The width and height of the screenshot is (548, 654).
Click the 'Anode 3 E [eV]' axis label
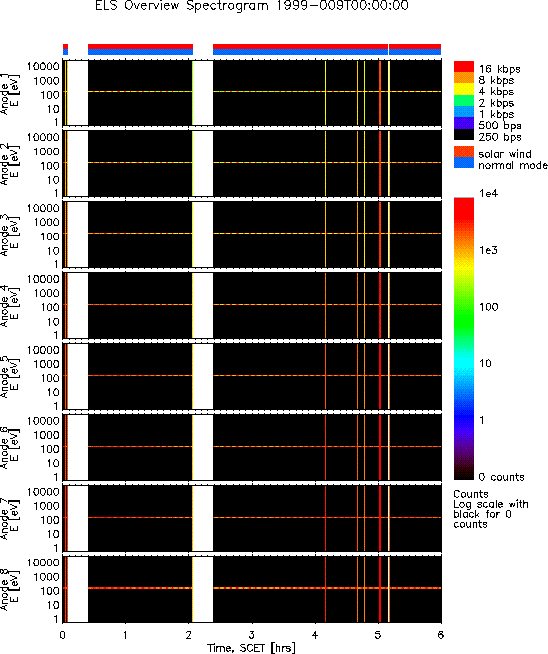pyautogui.click(x=9, y=236)
